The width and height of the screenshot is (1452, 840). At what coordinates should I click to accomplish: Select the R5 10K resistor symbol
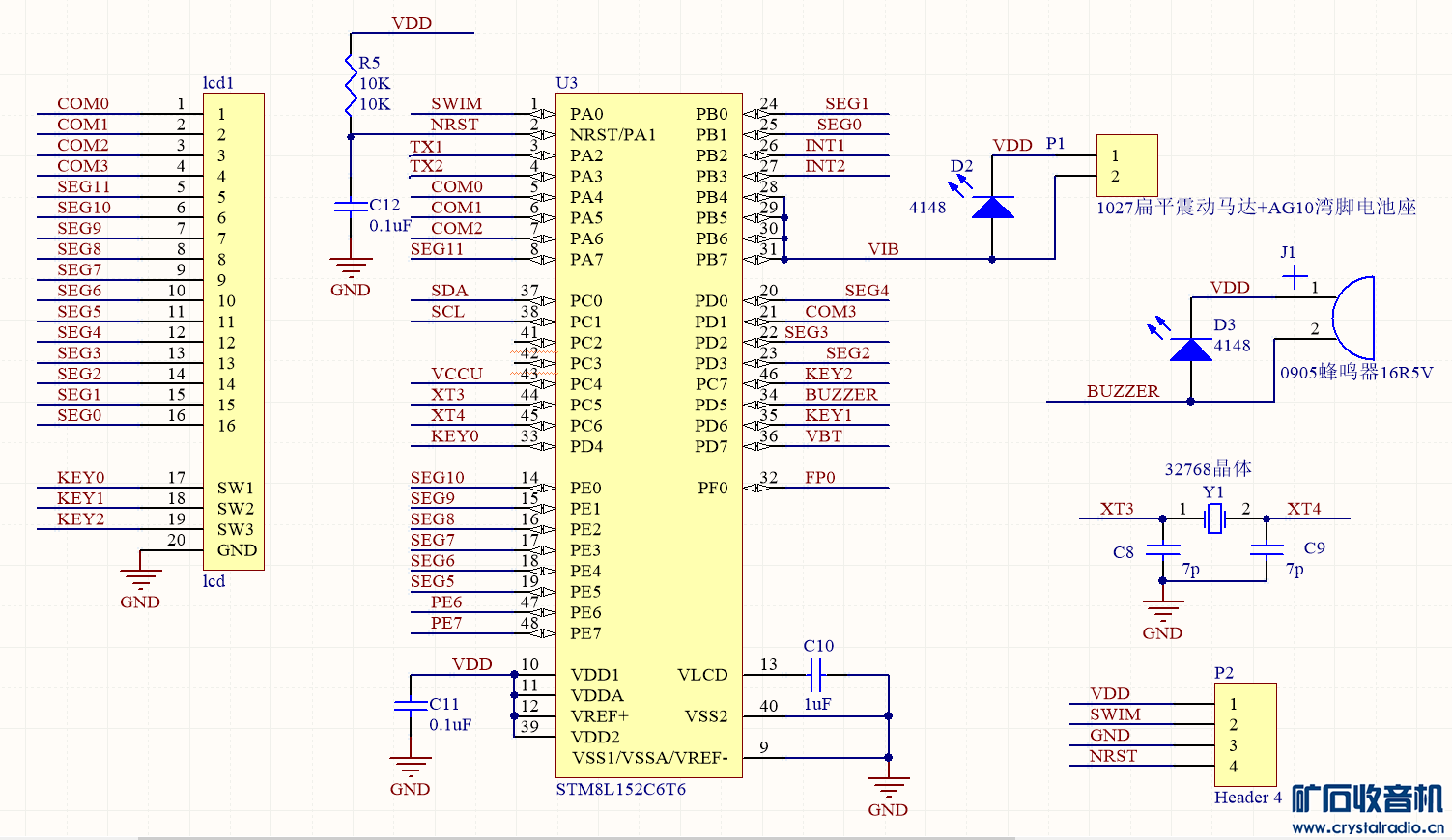[x=351, y=84]
